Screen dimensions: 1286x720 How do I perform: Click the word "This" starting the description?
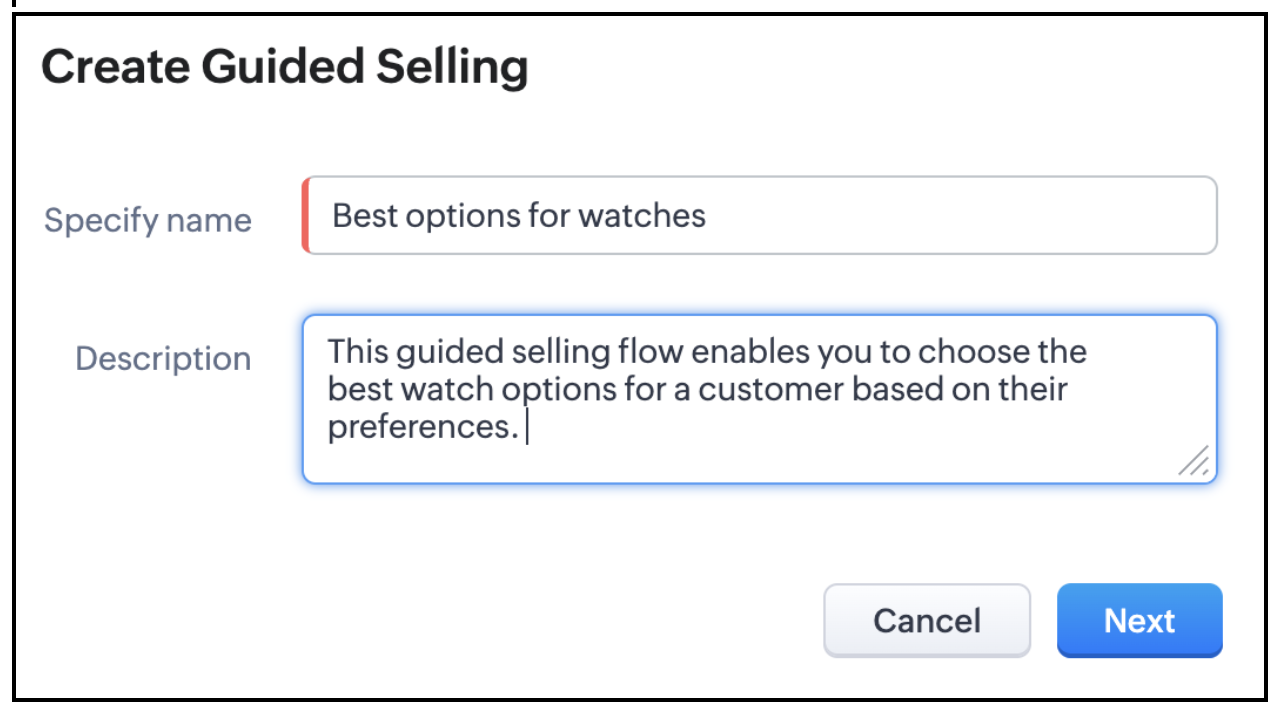[358, 352]
